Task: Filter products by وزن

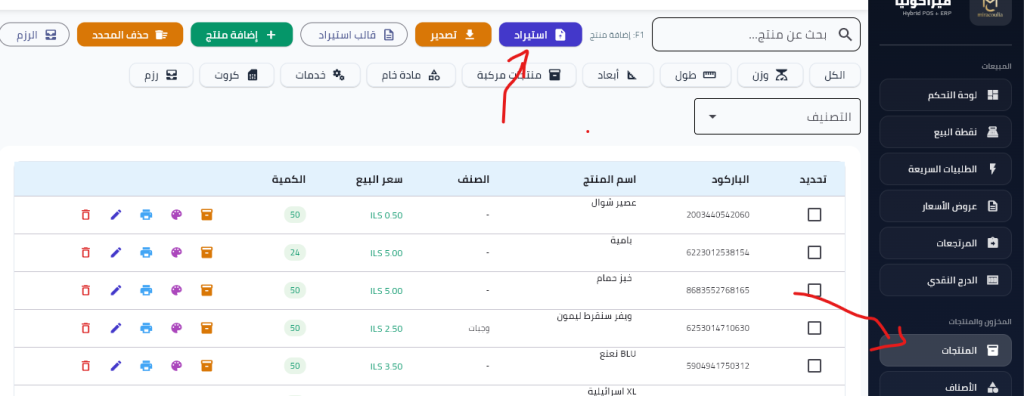Action: point(770,75)
